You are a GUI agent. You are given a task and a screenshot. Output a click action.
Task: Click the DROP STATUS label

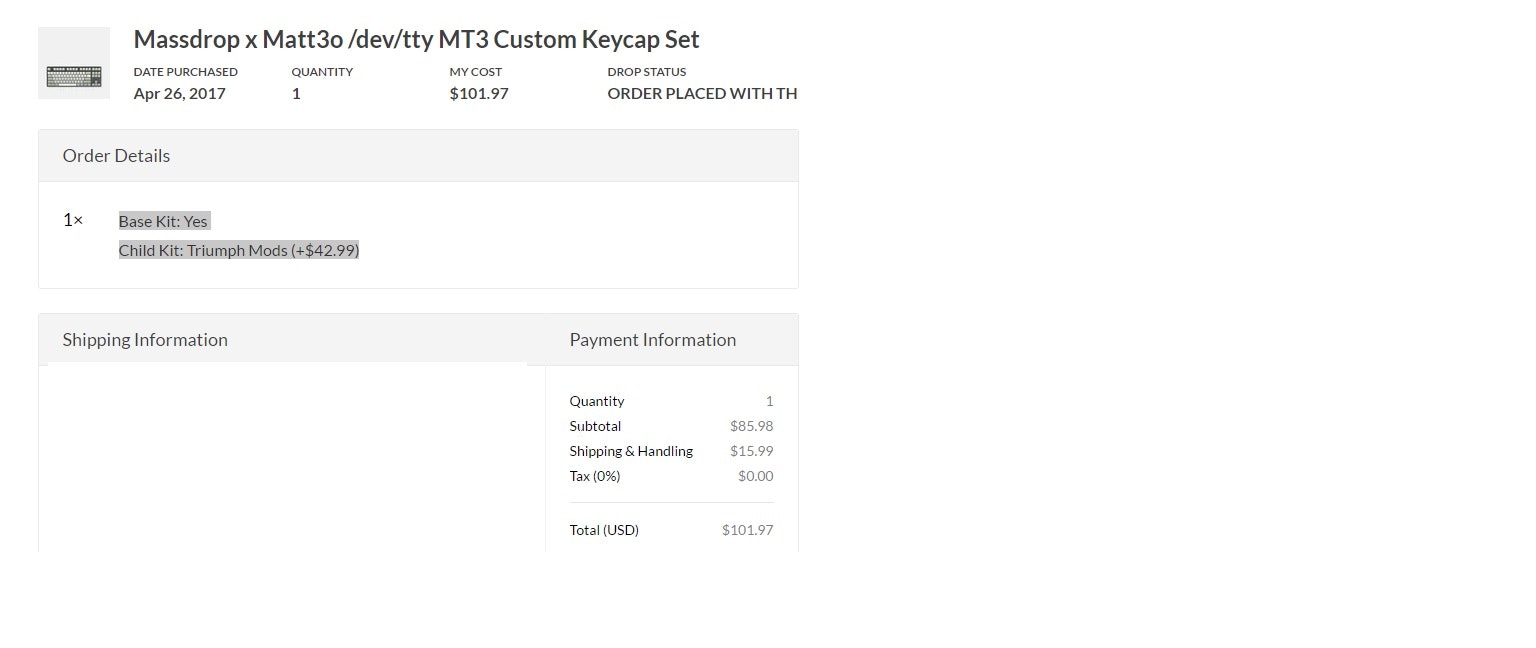647,72
